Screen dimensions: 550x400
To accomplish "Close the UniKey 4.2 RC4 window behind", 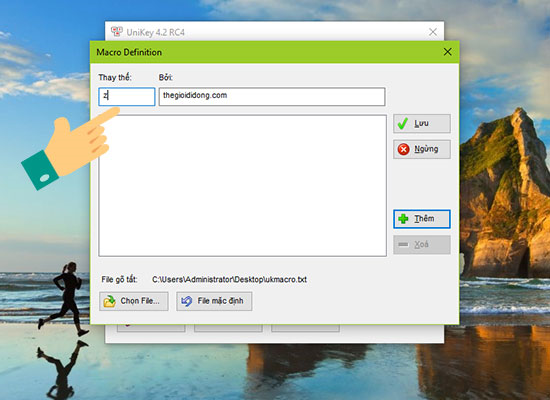I will pyautogui.click(x=433, y=32).
